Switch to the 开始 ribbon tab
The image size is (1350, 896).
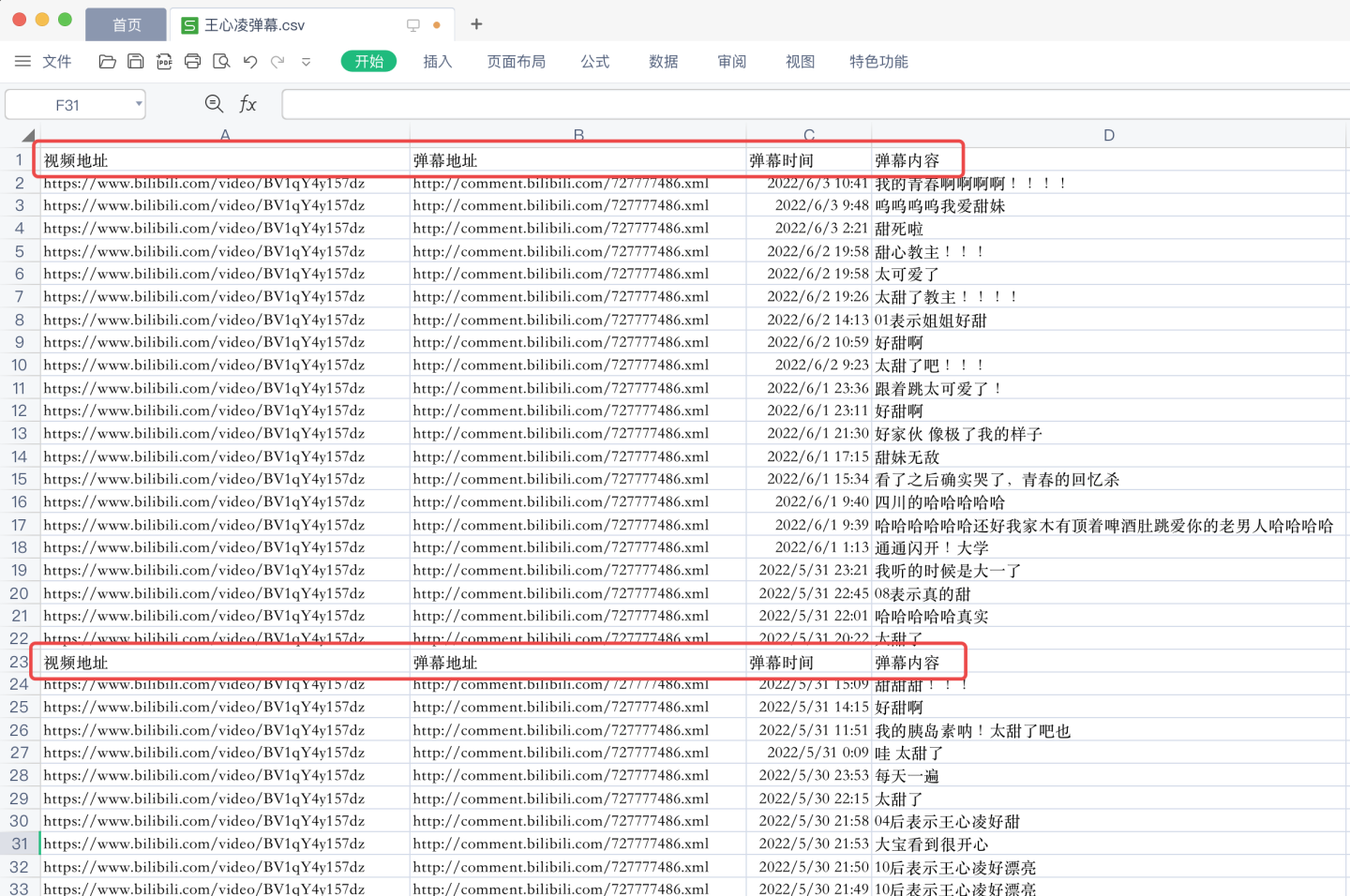coord(369,62)
